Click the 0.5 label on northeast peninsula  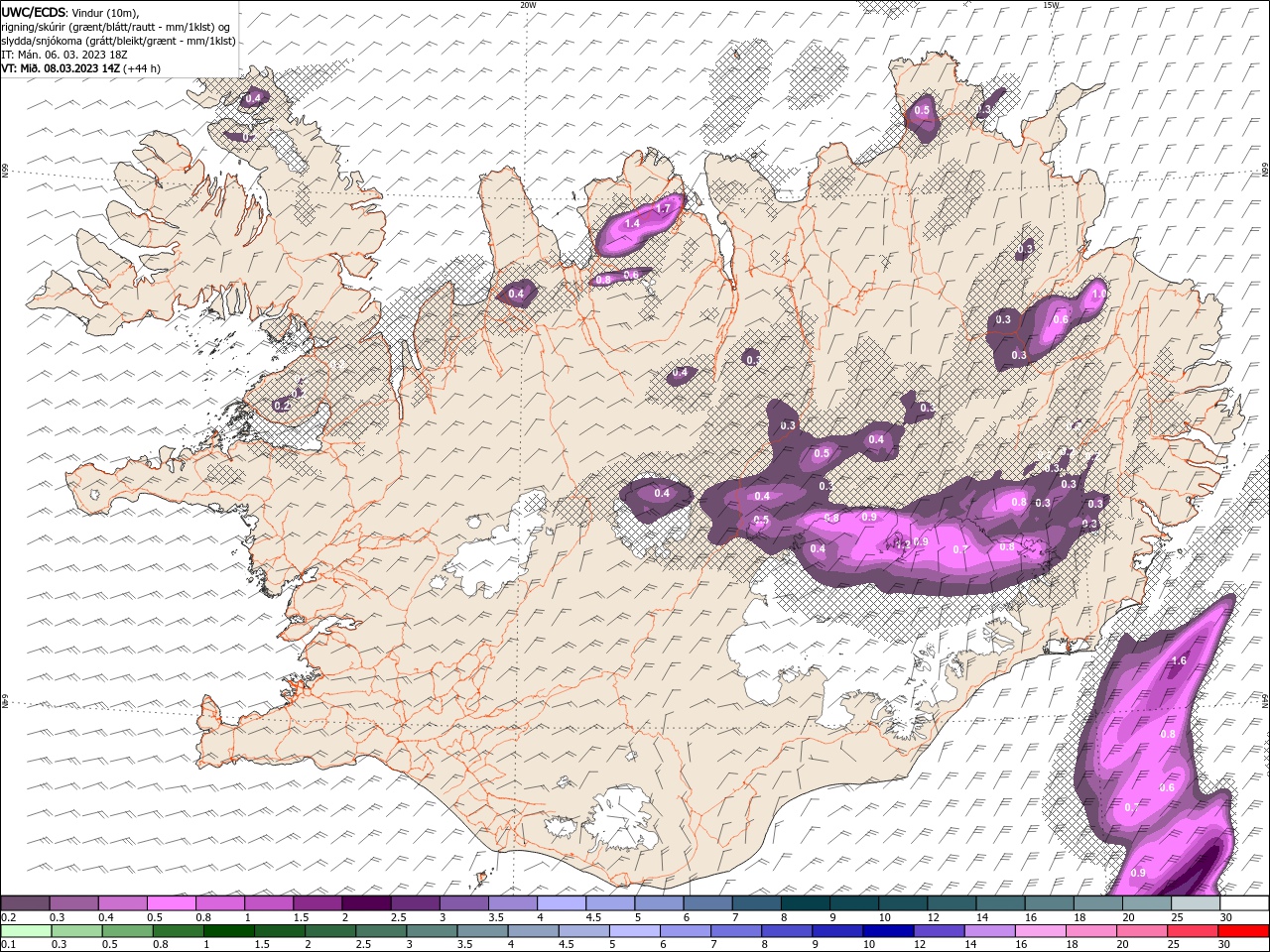[922, 111]
